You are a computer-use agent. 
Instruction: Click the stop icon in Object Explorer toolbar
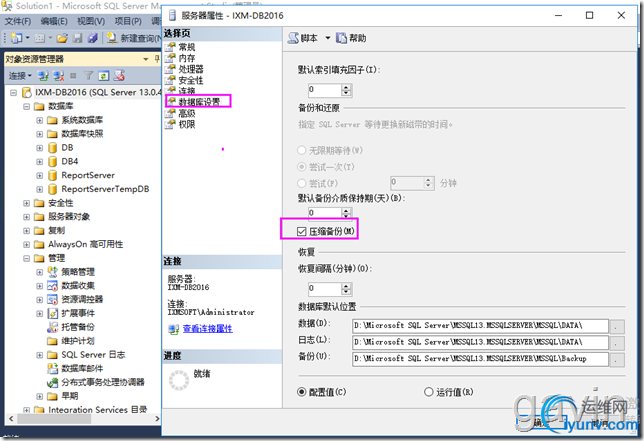point(73,76)
